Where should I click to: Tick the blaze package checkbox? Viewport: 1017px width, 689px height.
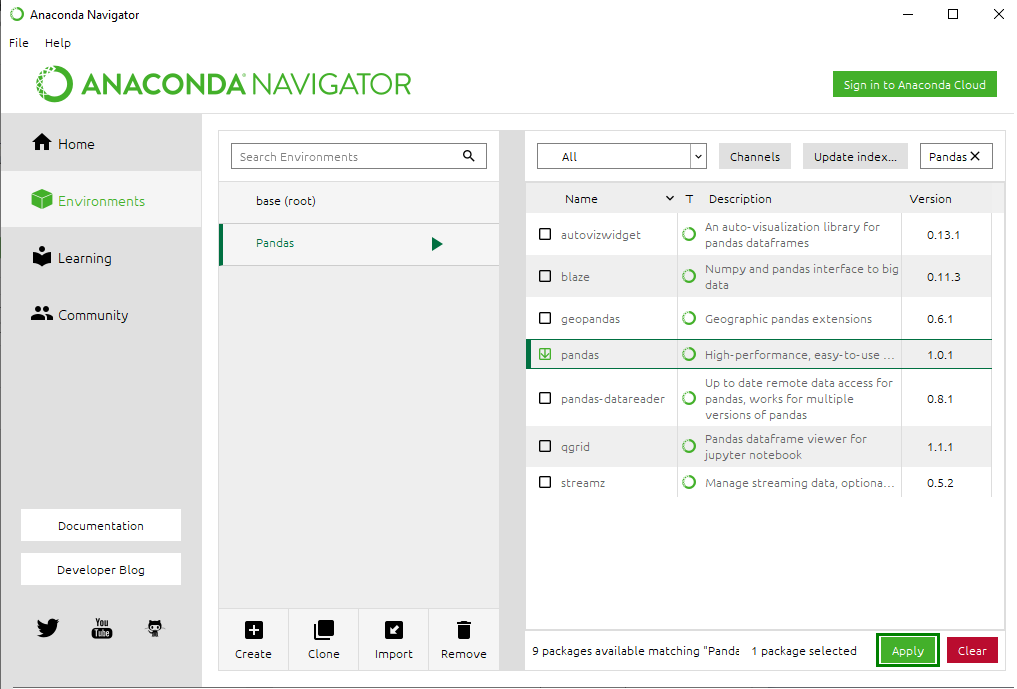[x=545, y=276]
